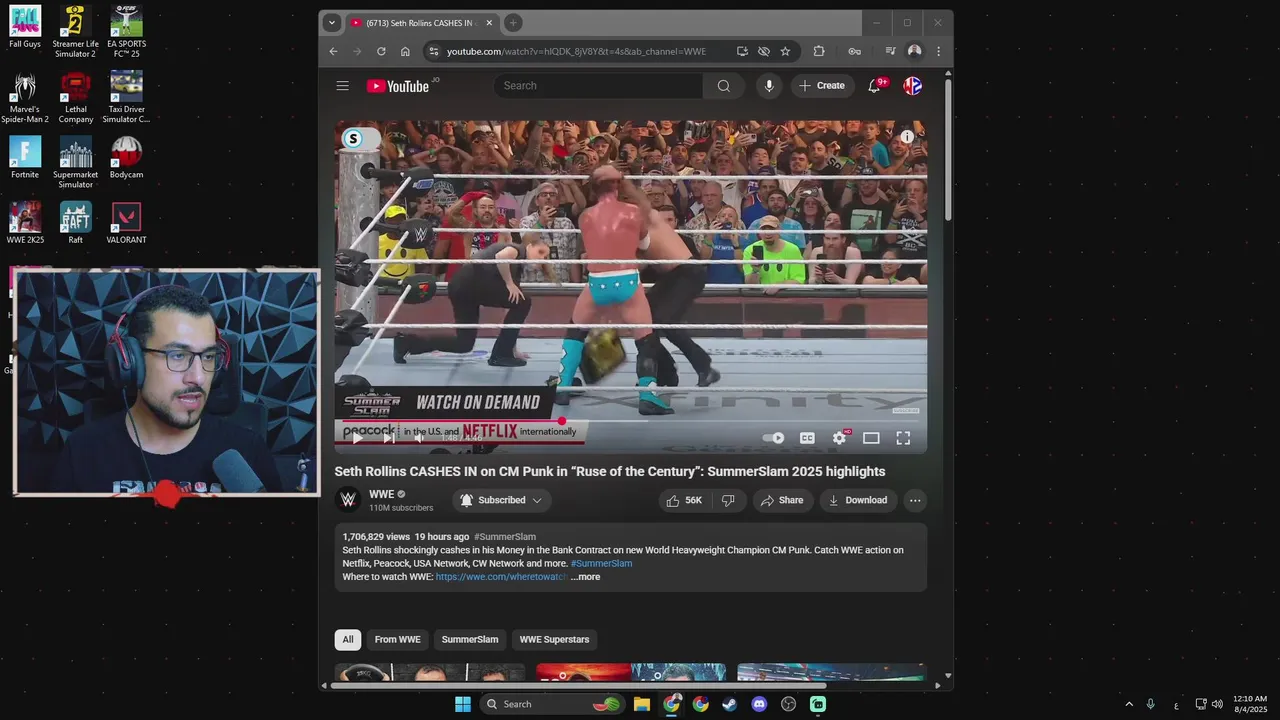
Task: Select the Seth Rollins CASHES IN tab
Action: [x=422, y=23]
